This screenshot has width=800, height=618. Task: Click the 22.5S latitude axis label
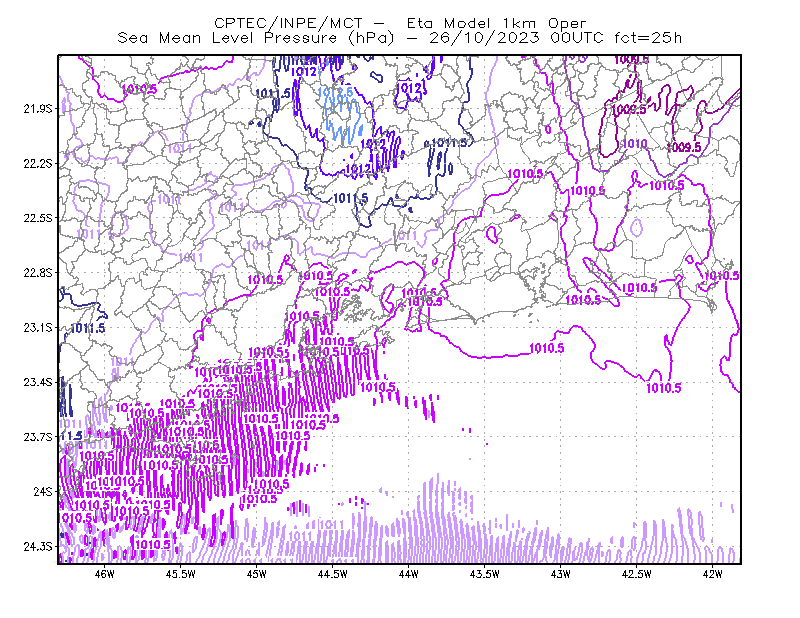(x=38, y=218)
